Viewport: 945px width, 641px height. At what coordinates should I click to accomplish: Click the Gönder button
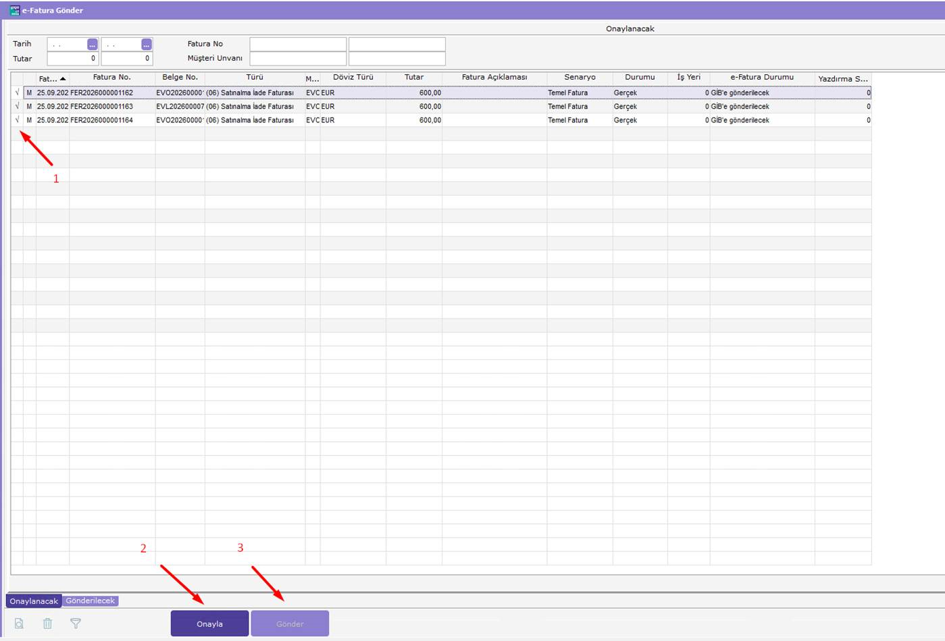click(290, 624)
